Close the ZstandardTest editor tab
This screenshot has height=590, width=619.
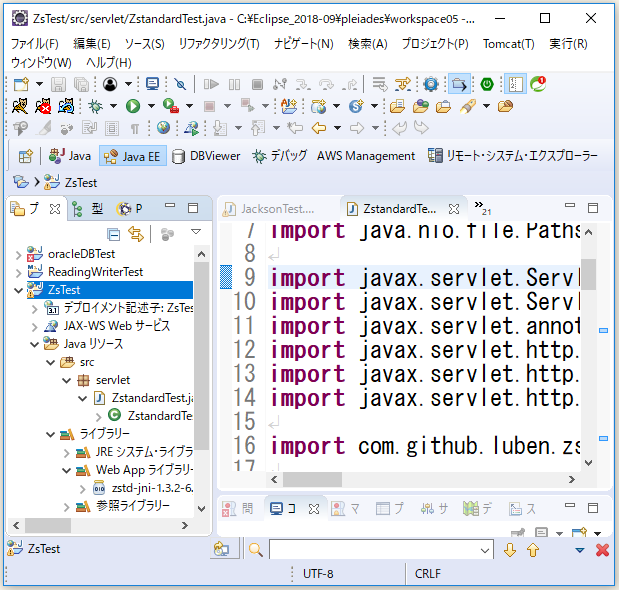[x=454, y=209]
